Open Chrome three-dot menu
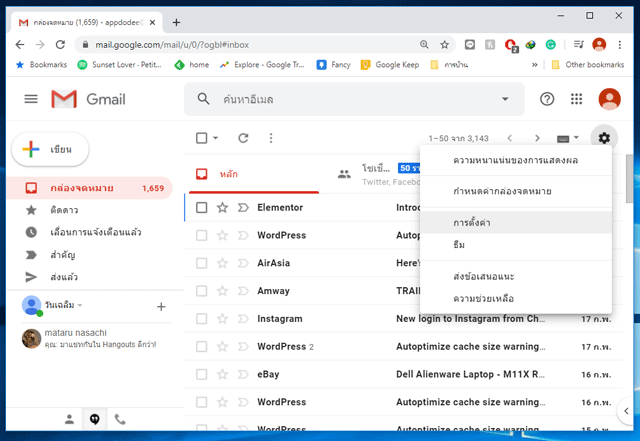640x441 pixels. (x=620, y=45)
